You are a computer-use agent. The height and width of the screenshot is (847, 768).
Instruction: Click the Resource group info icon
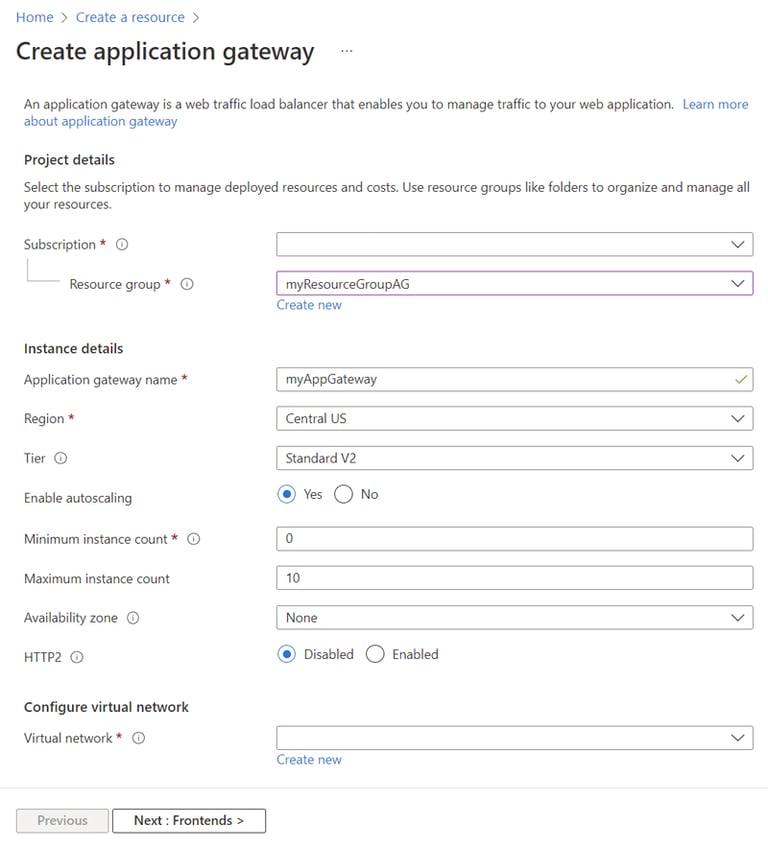(189, 284)
